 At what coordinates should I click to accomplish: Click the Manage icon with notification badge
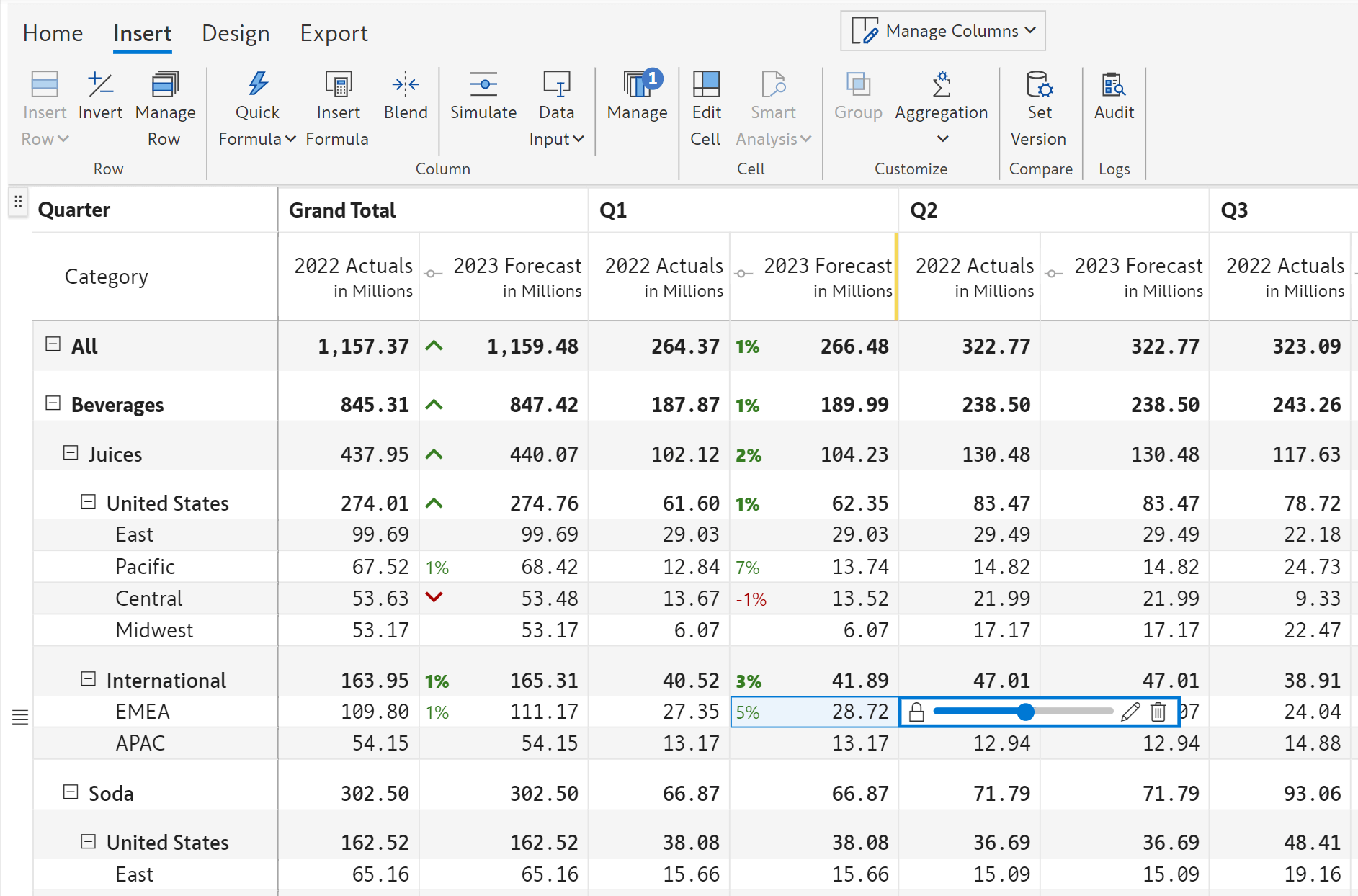point(638,85)
